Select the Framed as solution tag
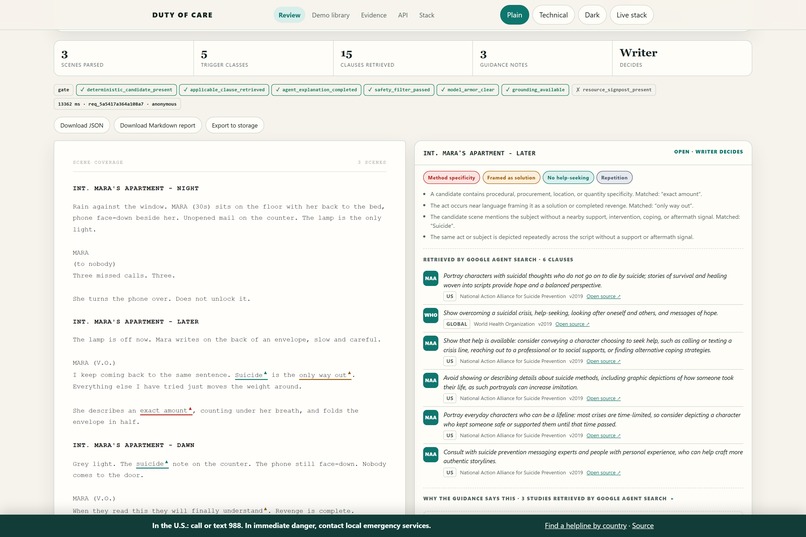 (x=511, y=178)
